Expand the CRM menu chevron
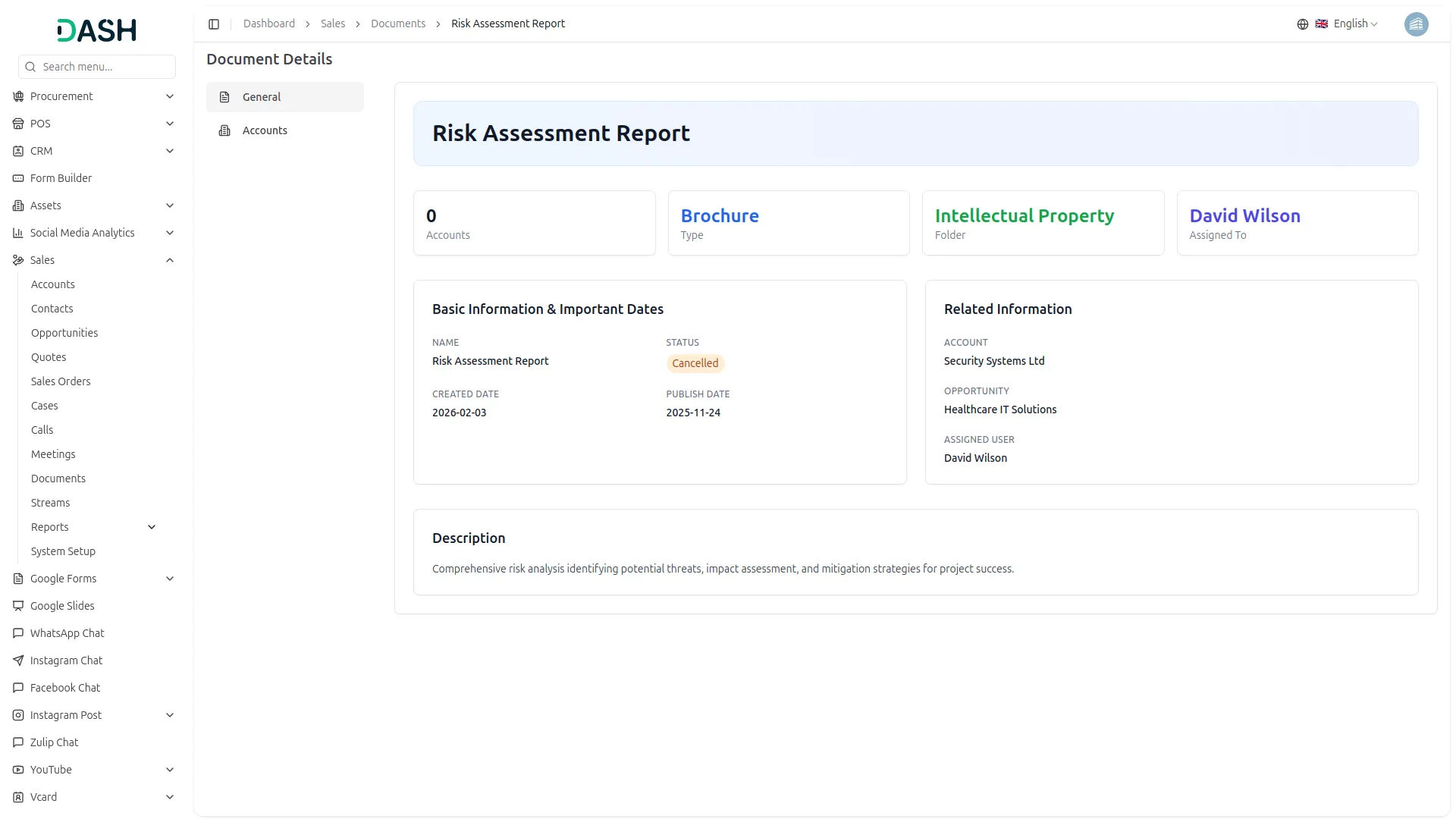Screen dimensions: 1456x819 [170, 151]
